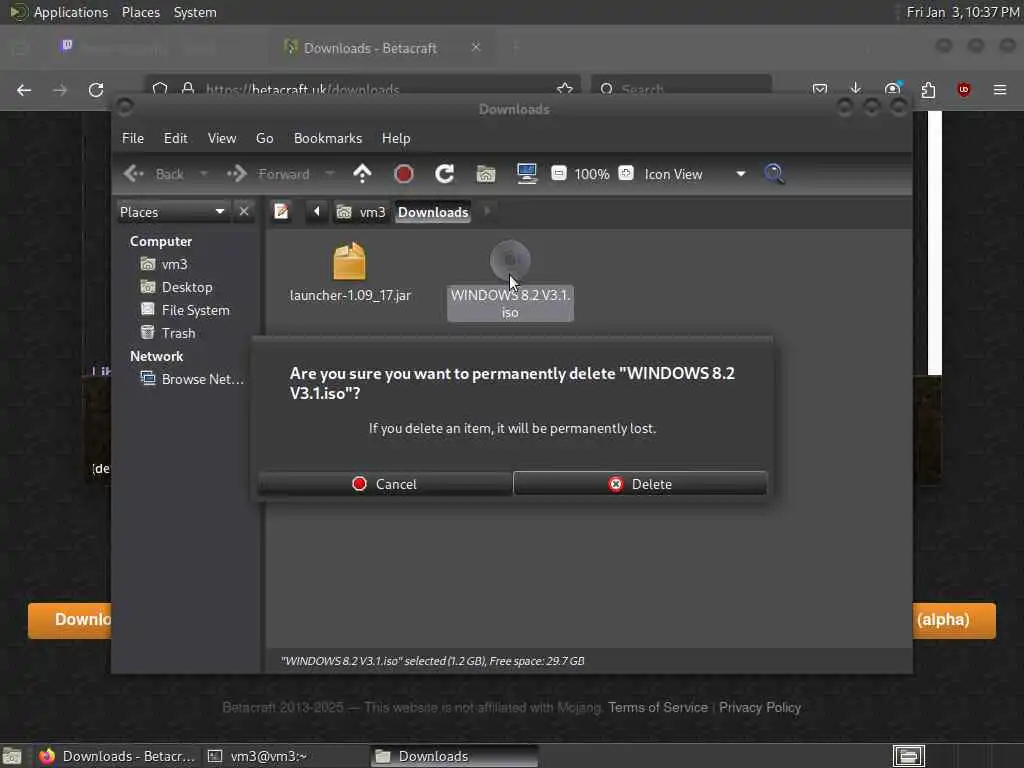Screen dimensions: 1024x768
Task: Click the Firefox back arrow
Action: [24, 89]
